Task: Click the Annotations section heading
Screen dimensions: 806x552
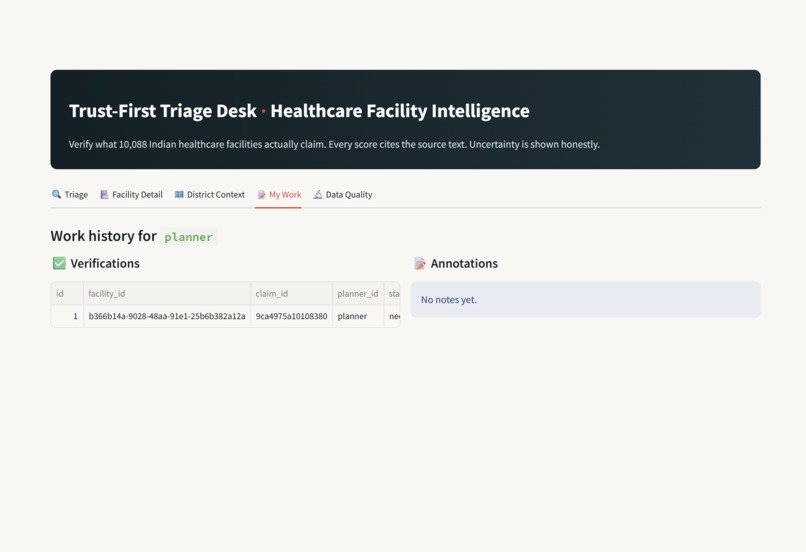Action: coord(464,263)
